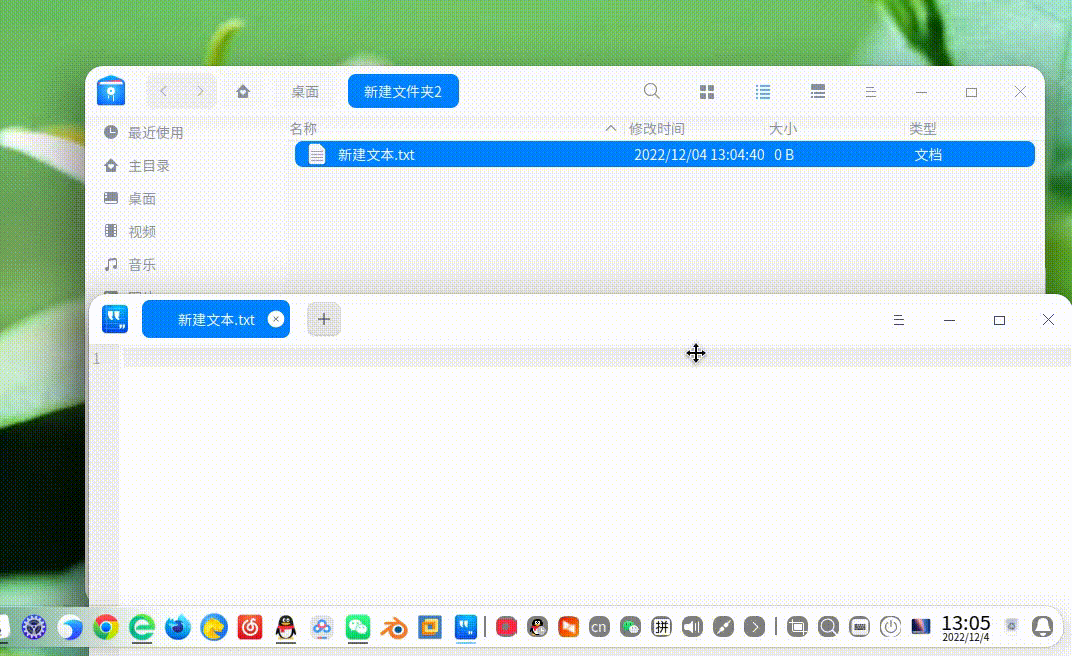Click line 1 in editor

(596, 357)
